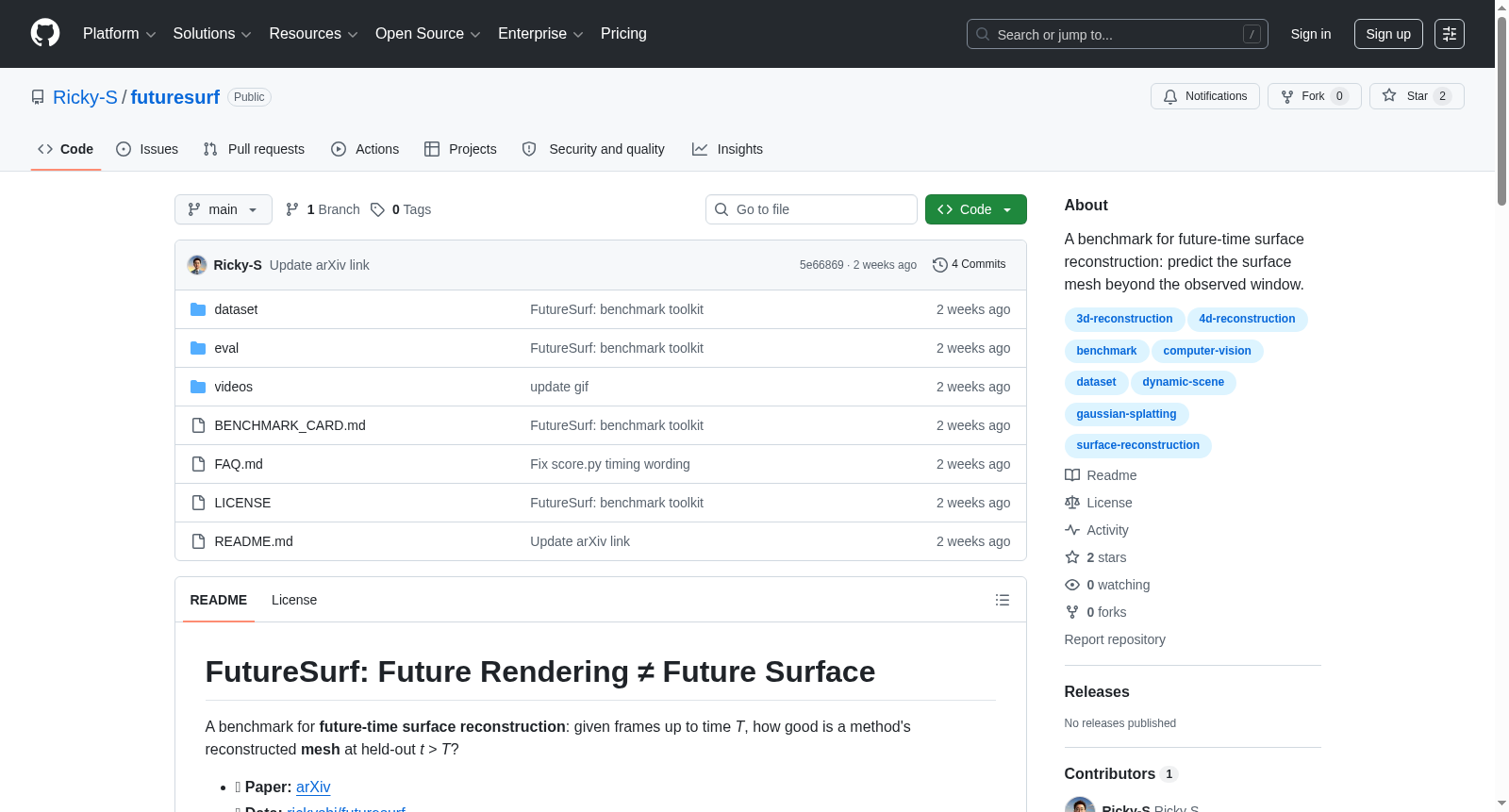Screen dimensions: 1509x812
Task: Expand the Open Source menu
Action: click(x=428, y=34)
